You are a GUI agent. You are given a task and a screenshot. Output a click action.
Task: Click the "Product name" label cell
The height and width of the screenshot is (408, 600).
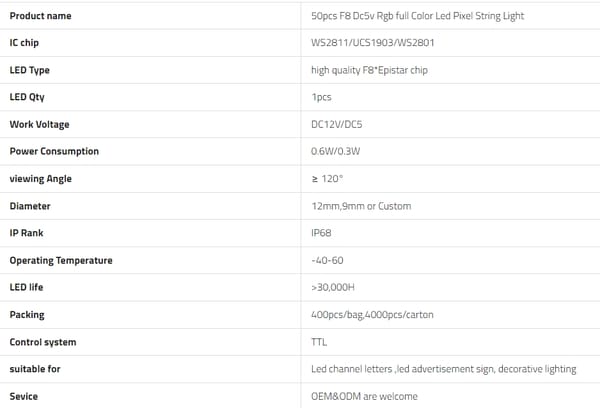pos(41,16)
